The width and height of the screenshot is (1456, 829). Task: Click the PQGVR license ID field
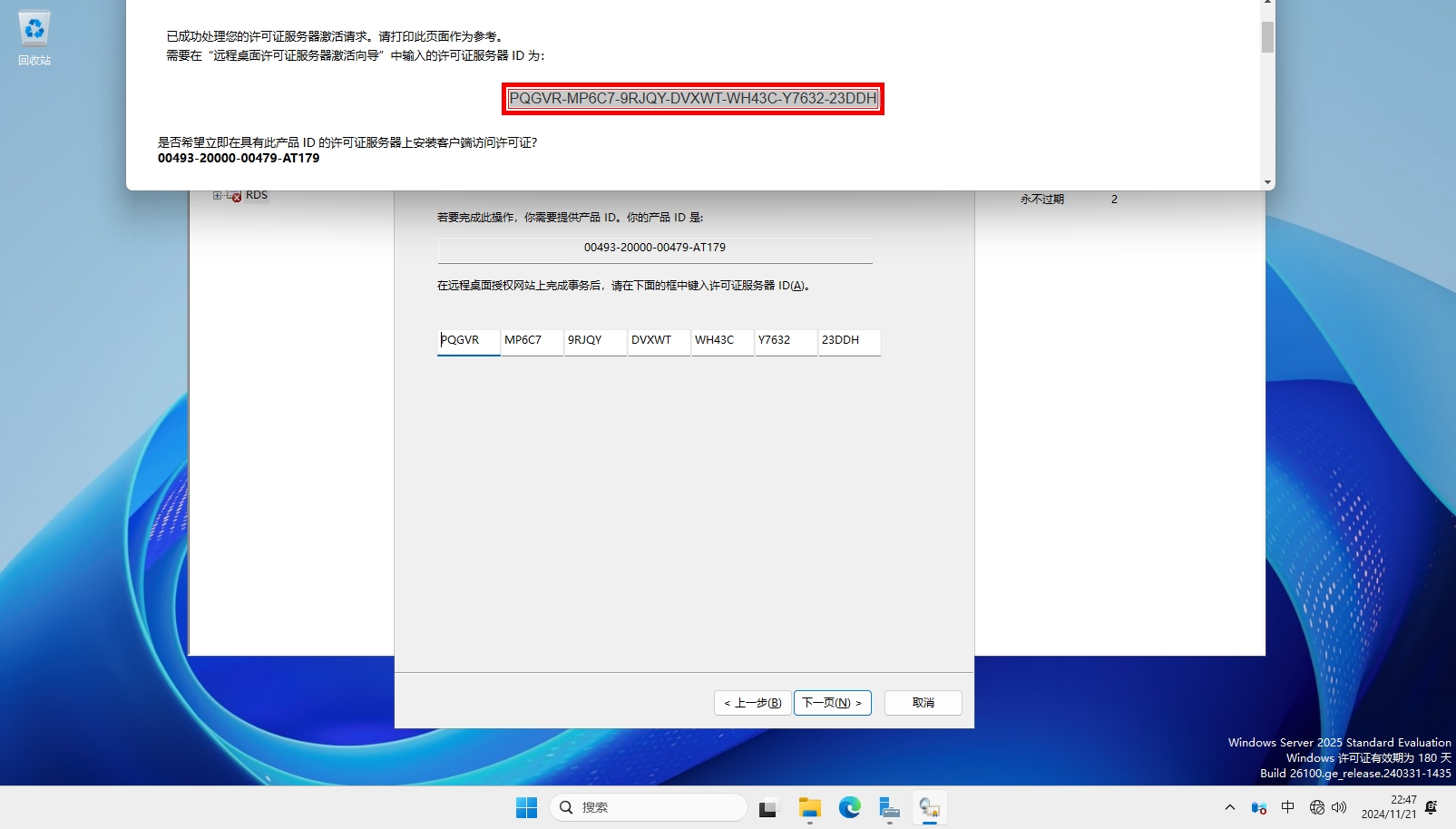(468, 341)
